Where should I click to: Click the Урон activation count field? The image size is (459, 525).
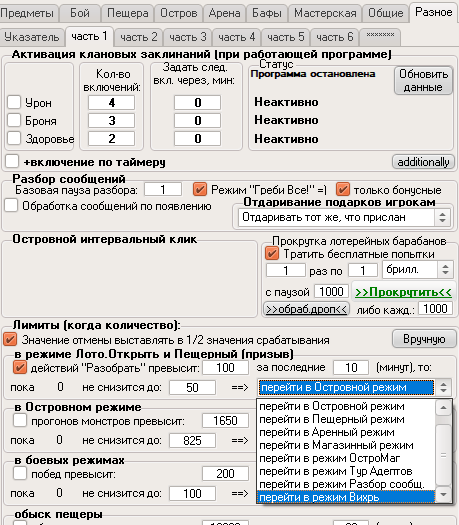111,102
